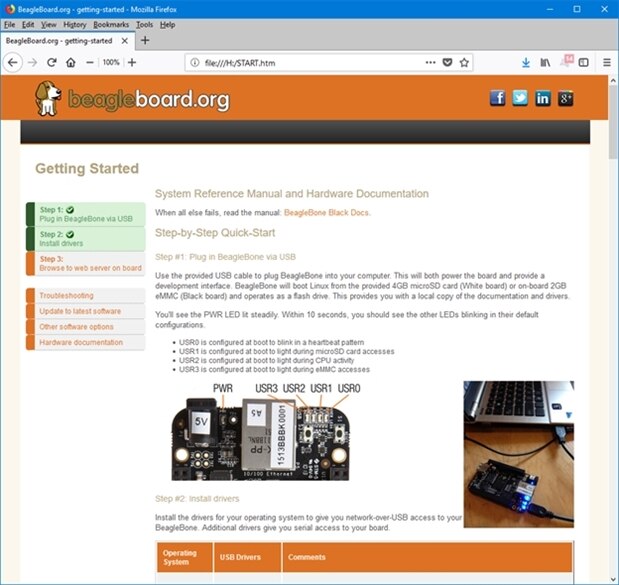Bookmark this page with the star
This screenshot has height=585, width=619.
tap(464, 63)
